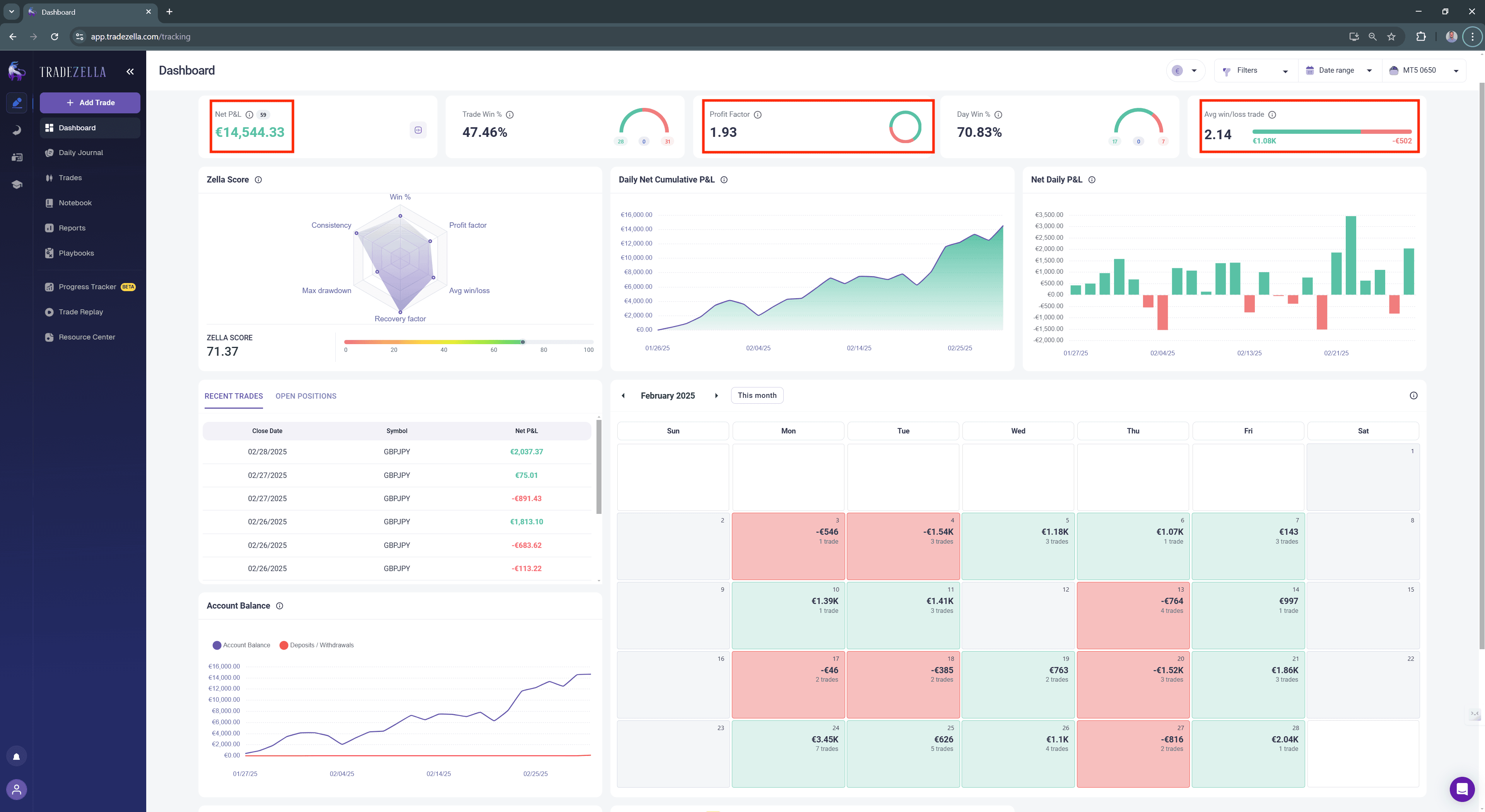
Task: Open the browser tab search dropdown
Action: pos(11,12)
